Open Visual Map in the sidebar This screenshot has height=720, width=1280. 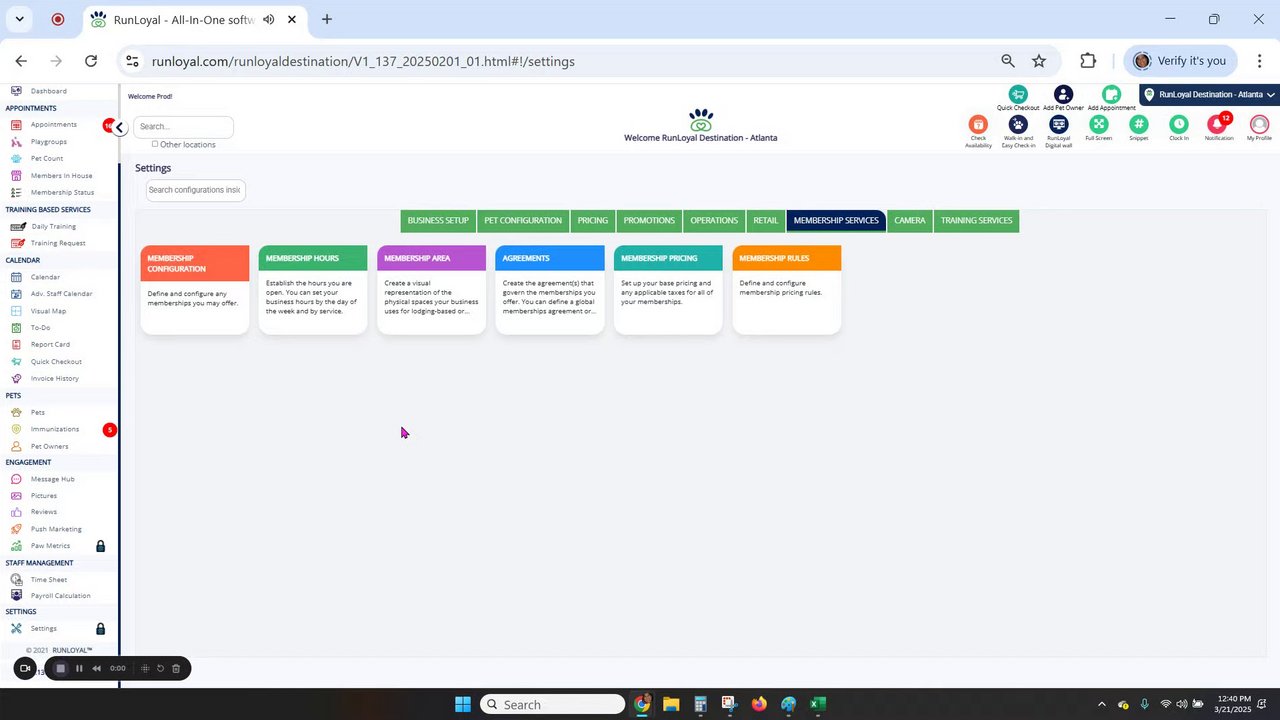(48, 311)
